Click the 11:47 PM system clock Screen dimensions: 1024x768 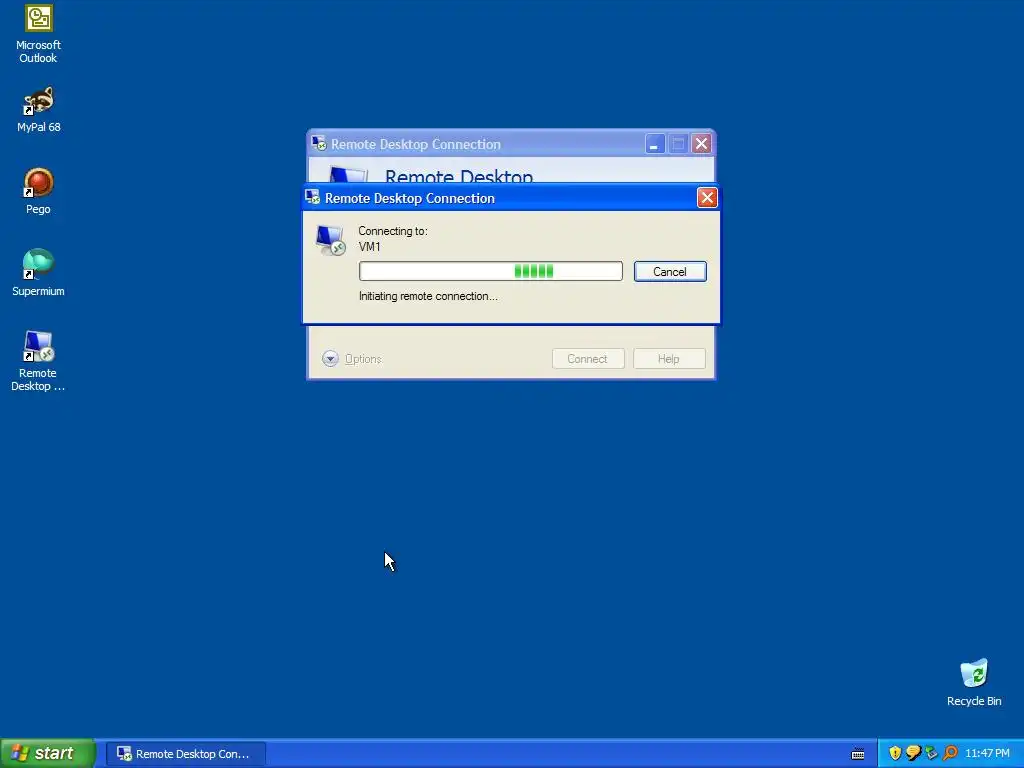987,754
